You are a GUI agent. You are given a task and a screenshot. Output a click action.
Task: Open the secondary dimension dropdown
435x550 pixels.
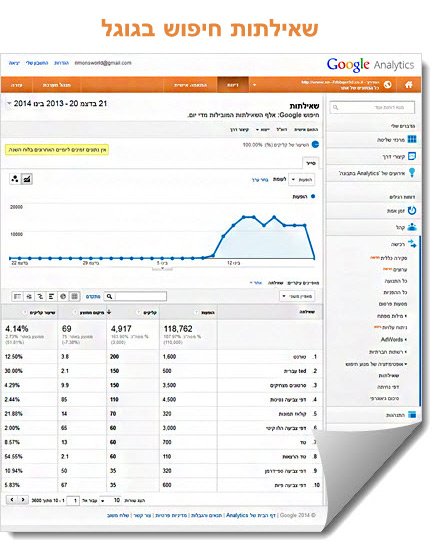[x=297, y=297]
